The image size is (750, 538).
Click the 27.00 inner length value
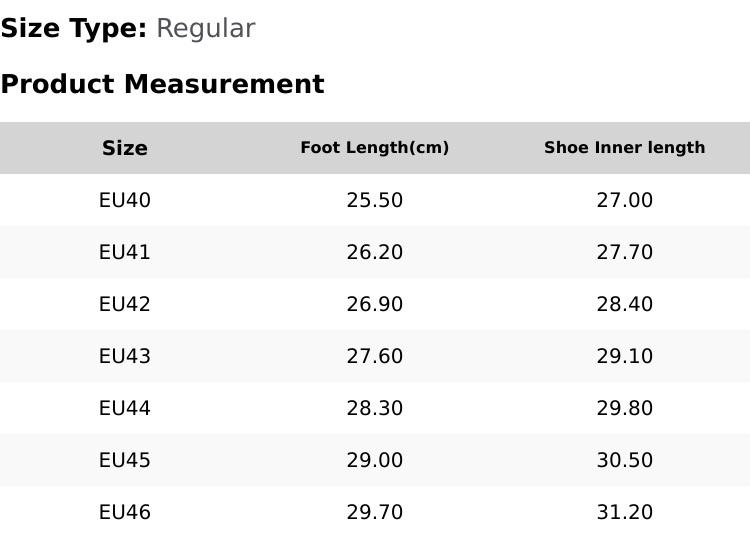[625, 200]
